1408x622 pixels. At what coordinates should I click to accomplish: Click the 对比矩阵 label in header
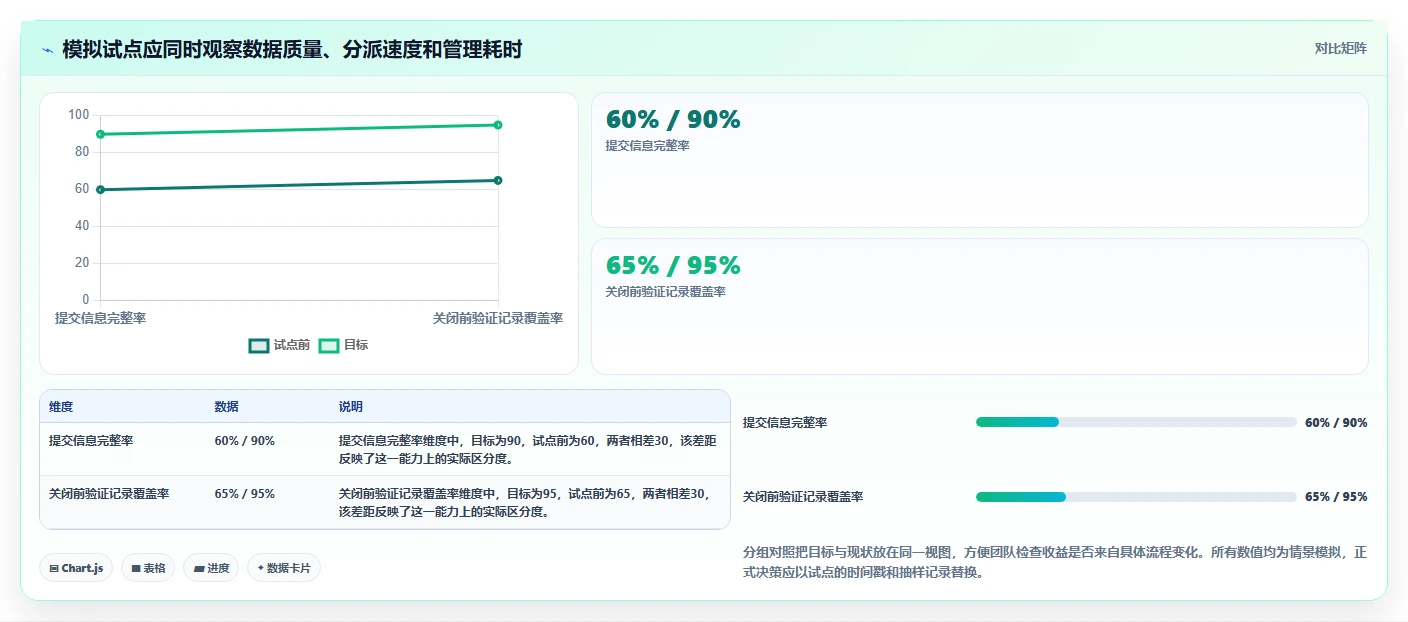pos(1340,48)
